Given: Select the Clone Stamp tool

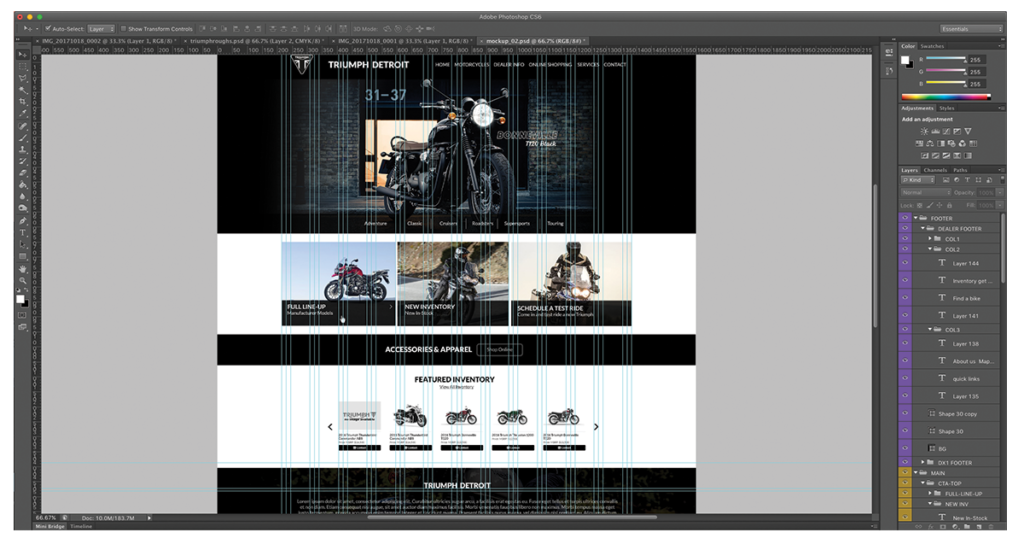Looking at the screenshot, I should pyautogui.click(x=23, y=150).
